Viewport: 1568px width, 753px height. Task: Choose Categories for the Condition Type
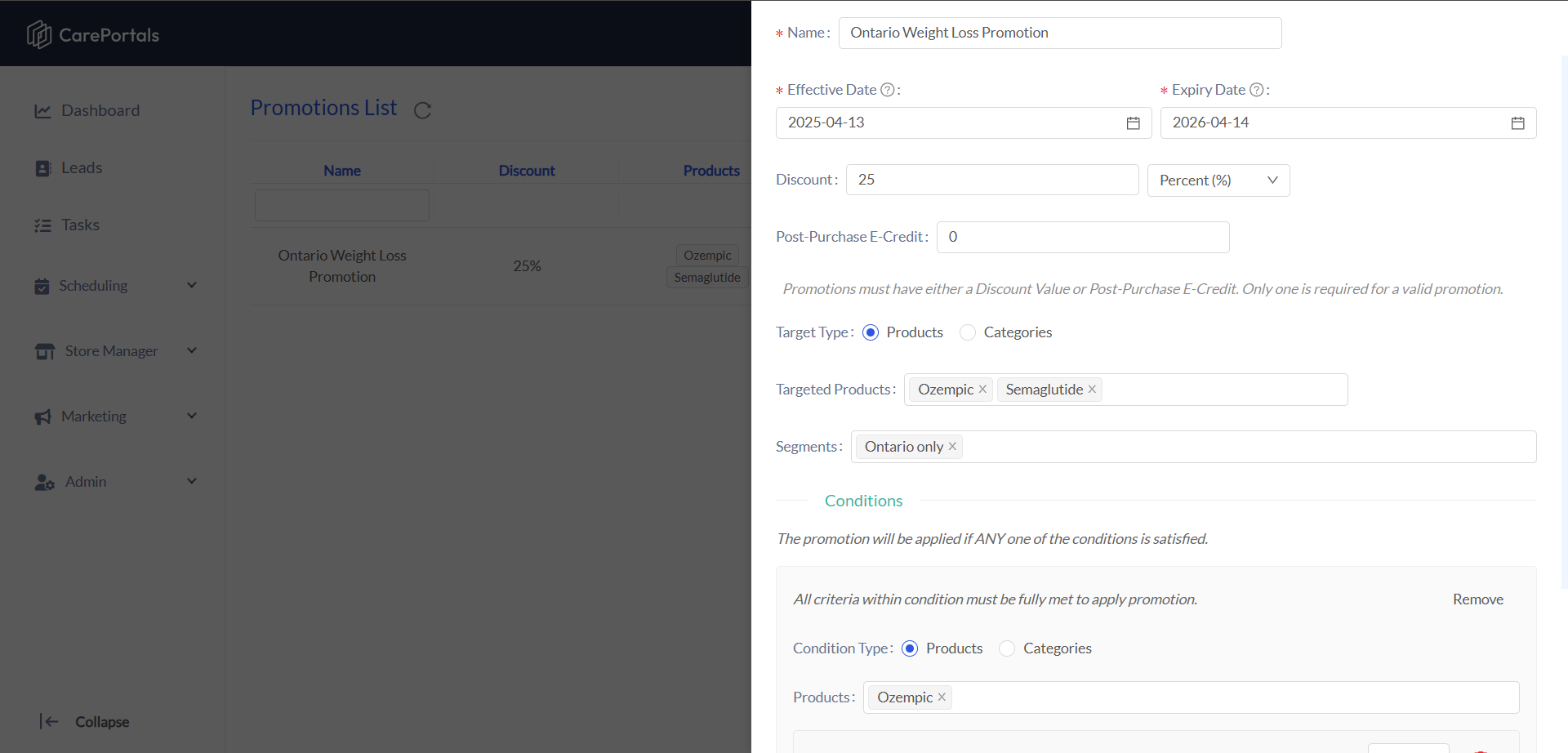pyautogui.click(x=1007, y=648)
